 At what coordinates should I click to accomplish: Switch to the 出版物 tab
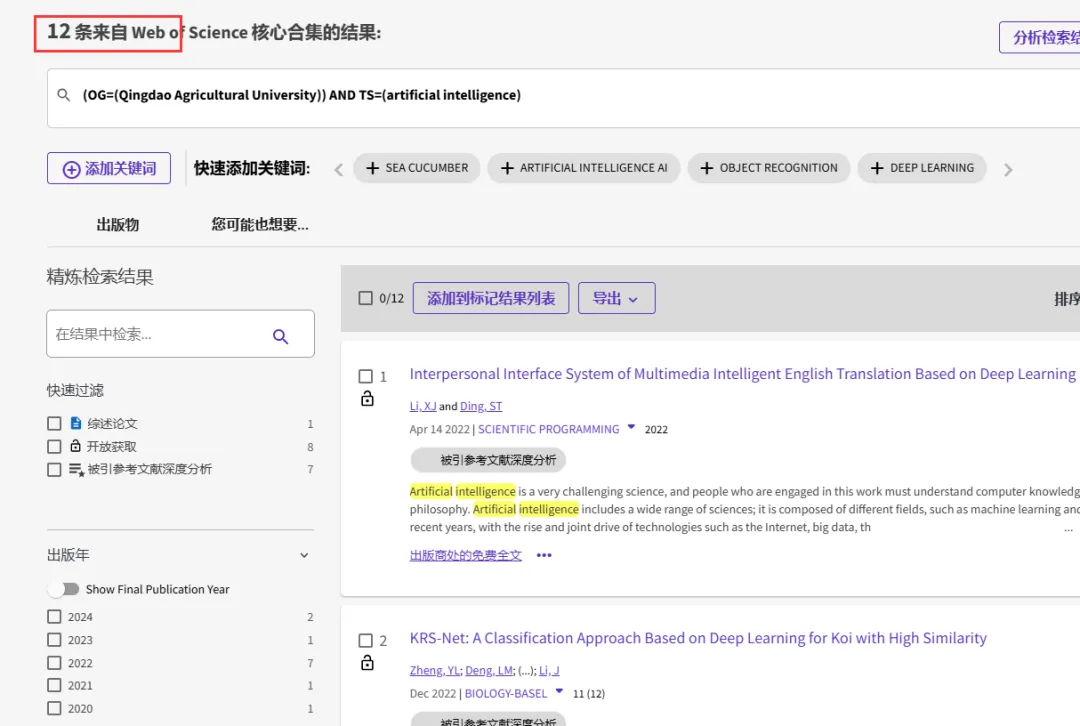(118, 225)
